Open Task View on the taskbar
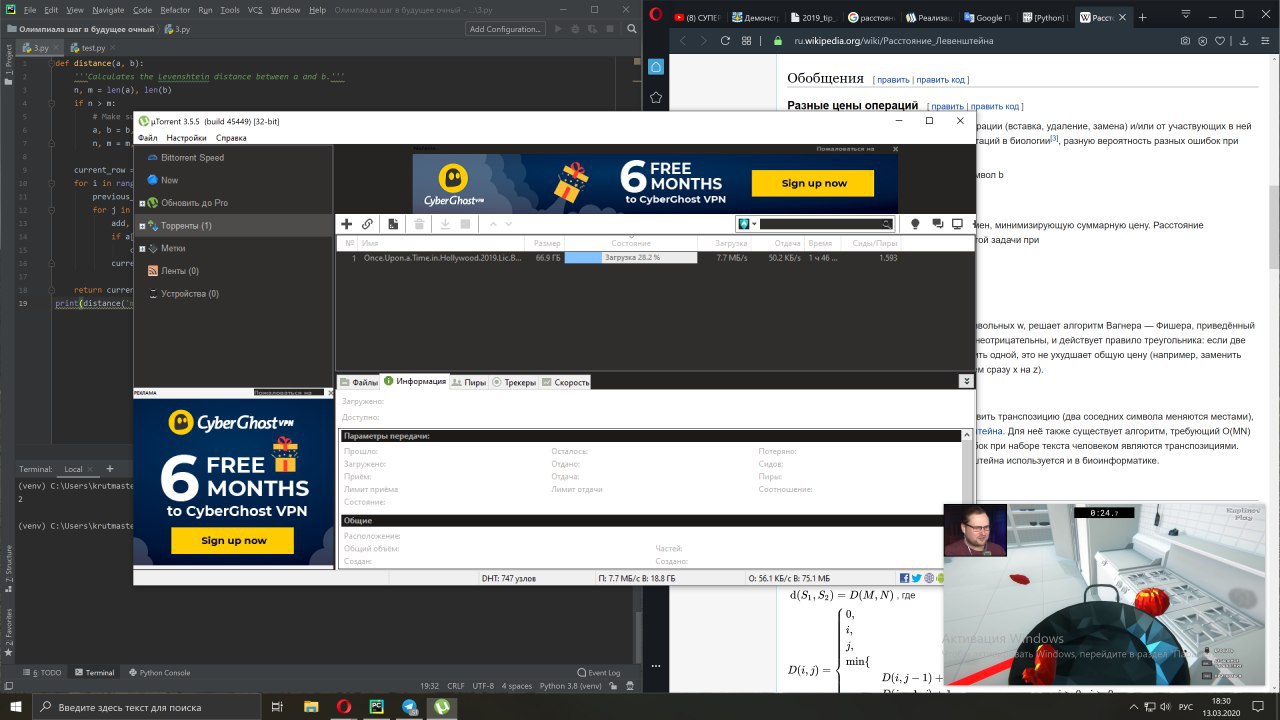Viewport: 1280px width, 720px height. coord(277,707)
